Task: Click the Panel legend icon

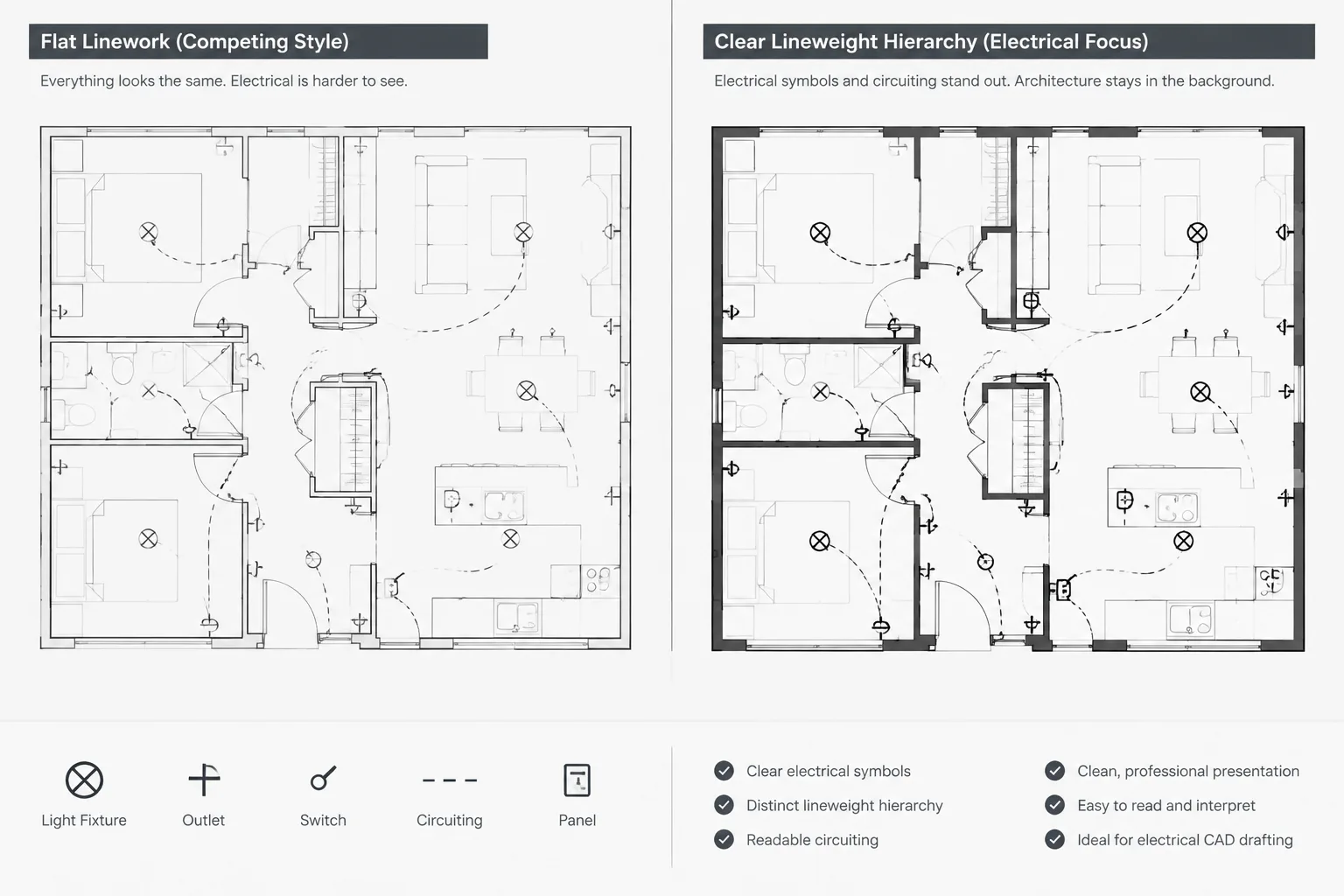Action: [577, 780]
